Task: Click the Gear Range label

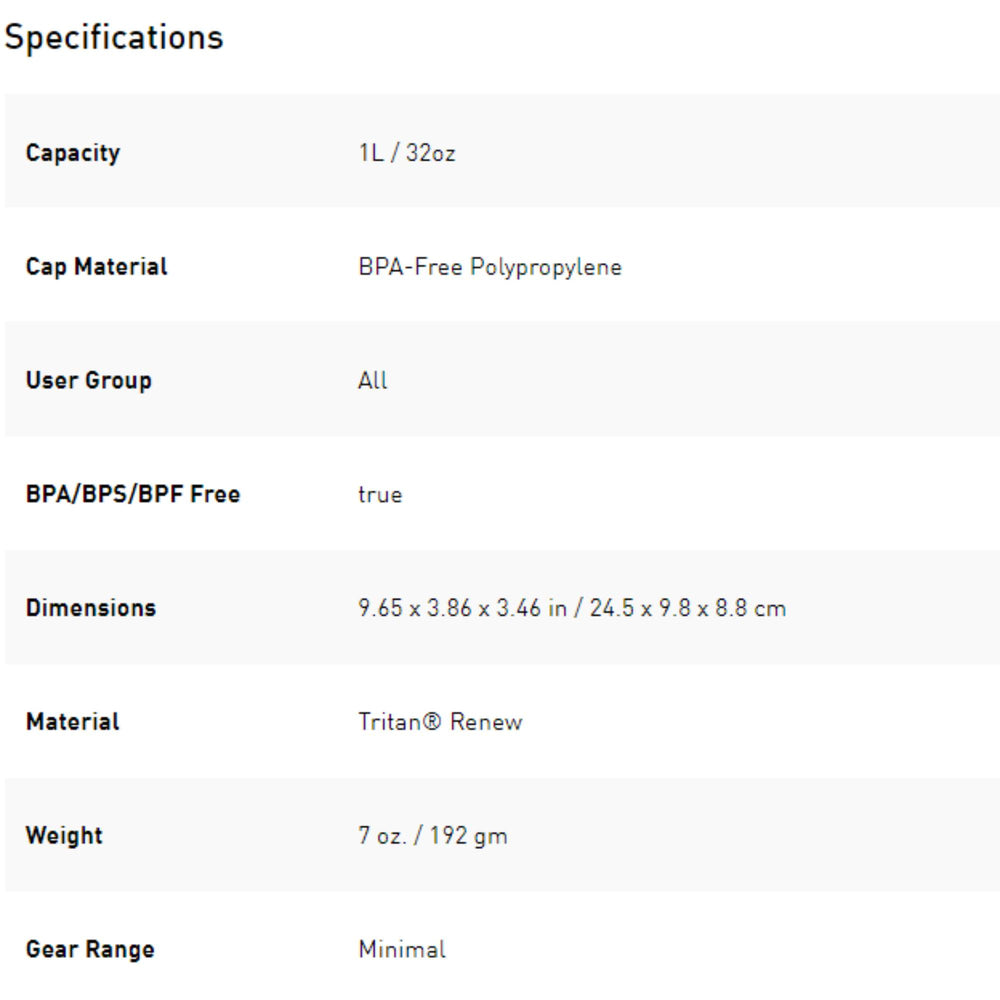Action: coord(90,949)
